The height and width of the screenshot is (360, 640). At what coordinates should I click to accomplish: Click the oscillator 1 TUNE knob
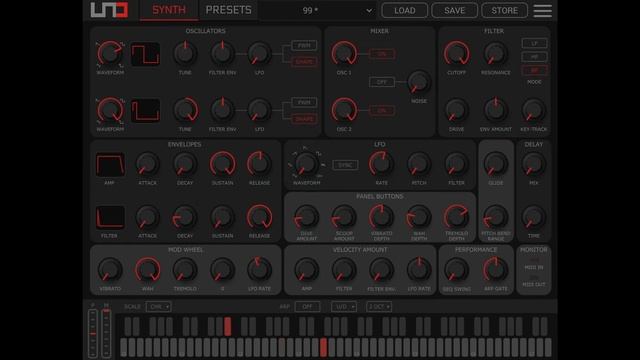(185, 53)
